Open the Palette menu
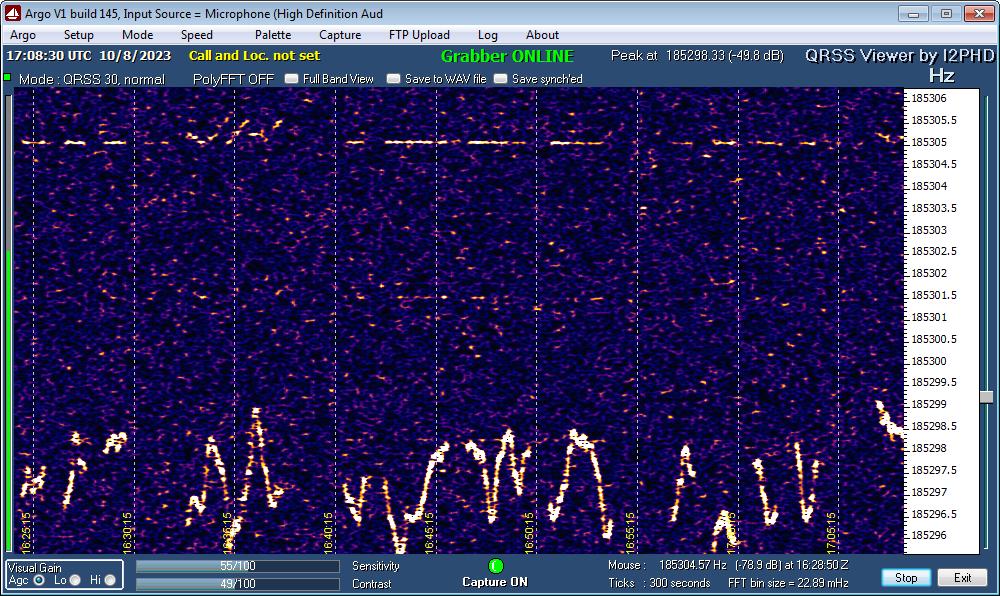1000x596 pixels. (273, 35)
